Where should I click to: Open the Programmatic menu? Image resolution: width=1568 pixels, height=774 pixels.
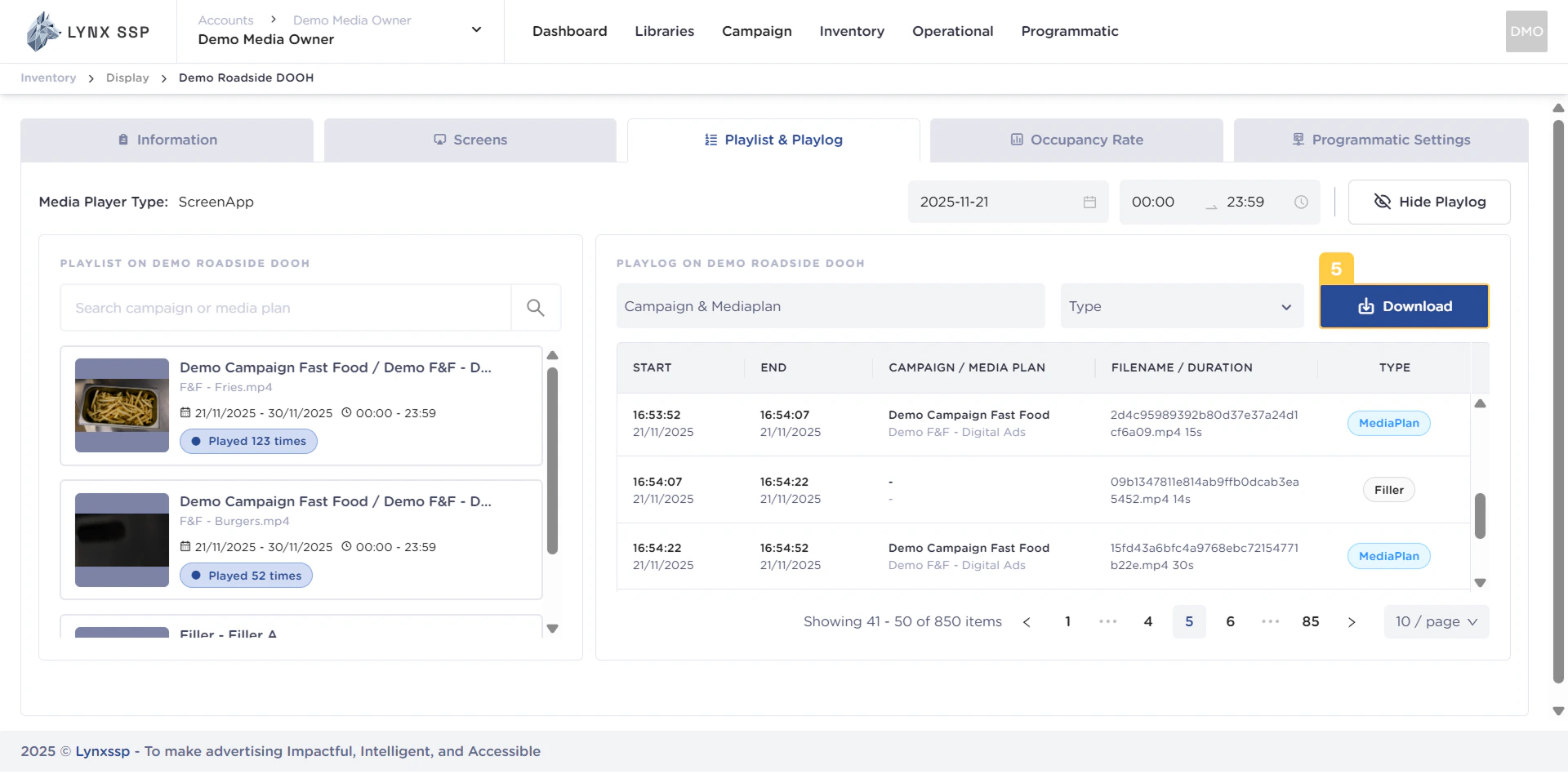(1069, 31)
